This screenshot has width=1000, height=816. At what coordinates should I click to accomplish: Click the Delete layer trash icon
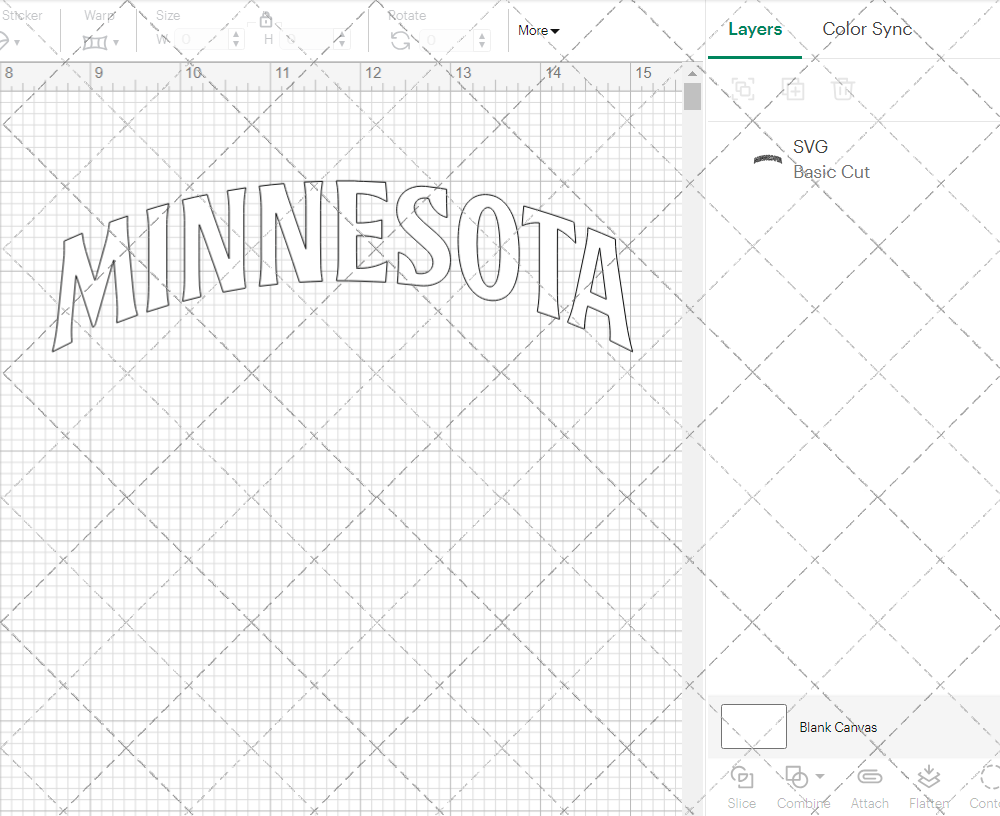click(842, 89)
